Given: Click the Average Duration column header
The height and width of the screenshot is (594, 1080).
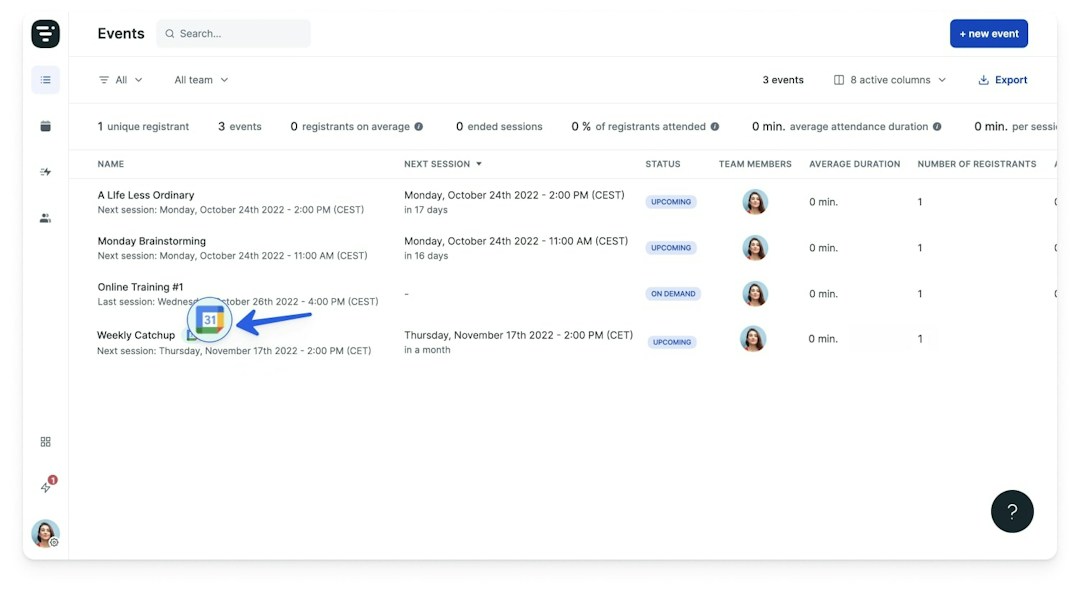Looking at the screenshot, I should (854, 164).
